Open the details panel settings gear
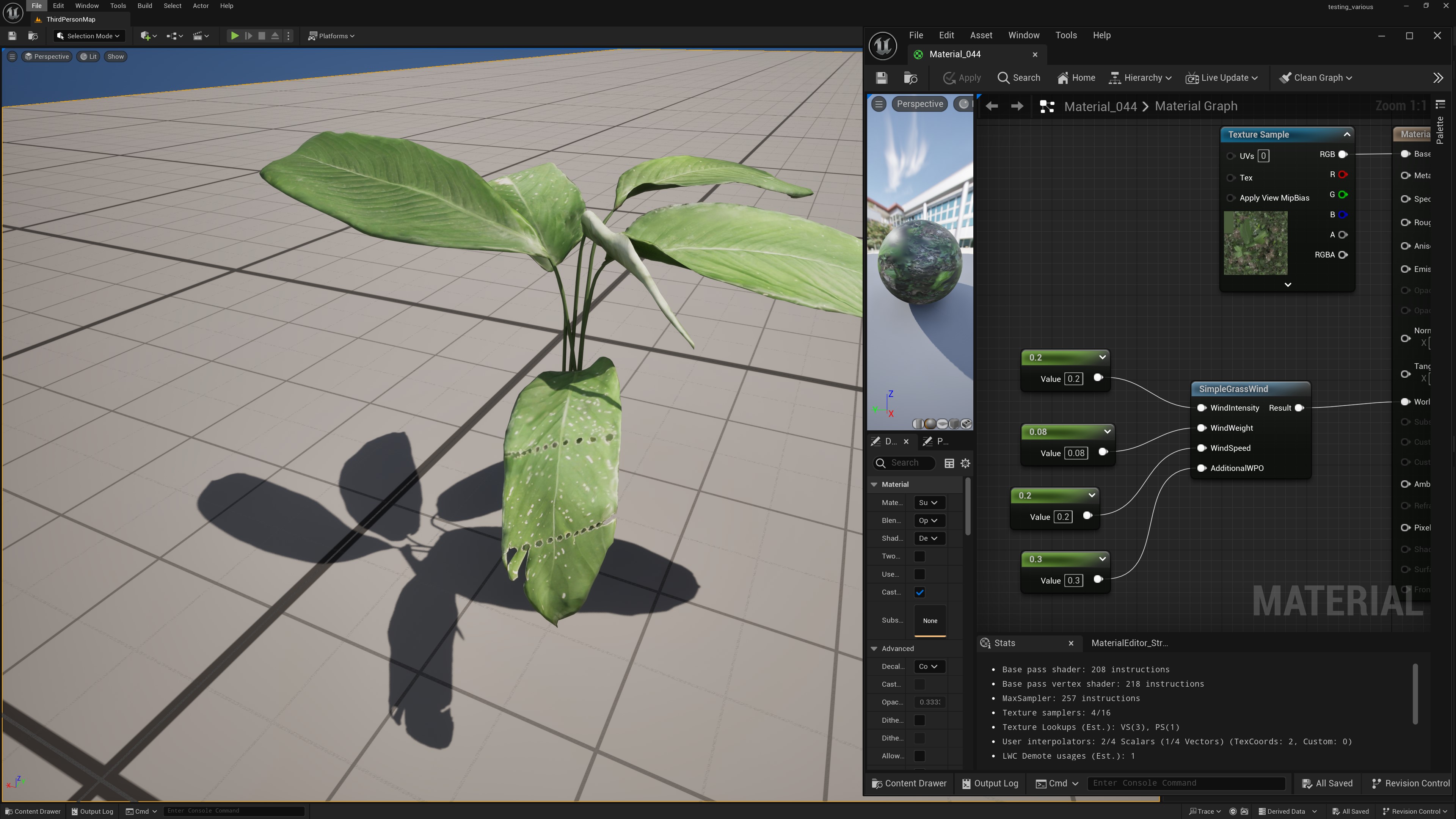Image resolution: width=1456 pixels, height=819 pixels. click(965, 463)
